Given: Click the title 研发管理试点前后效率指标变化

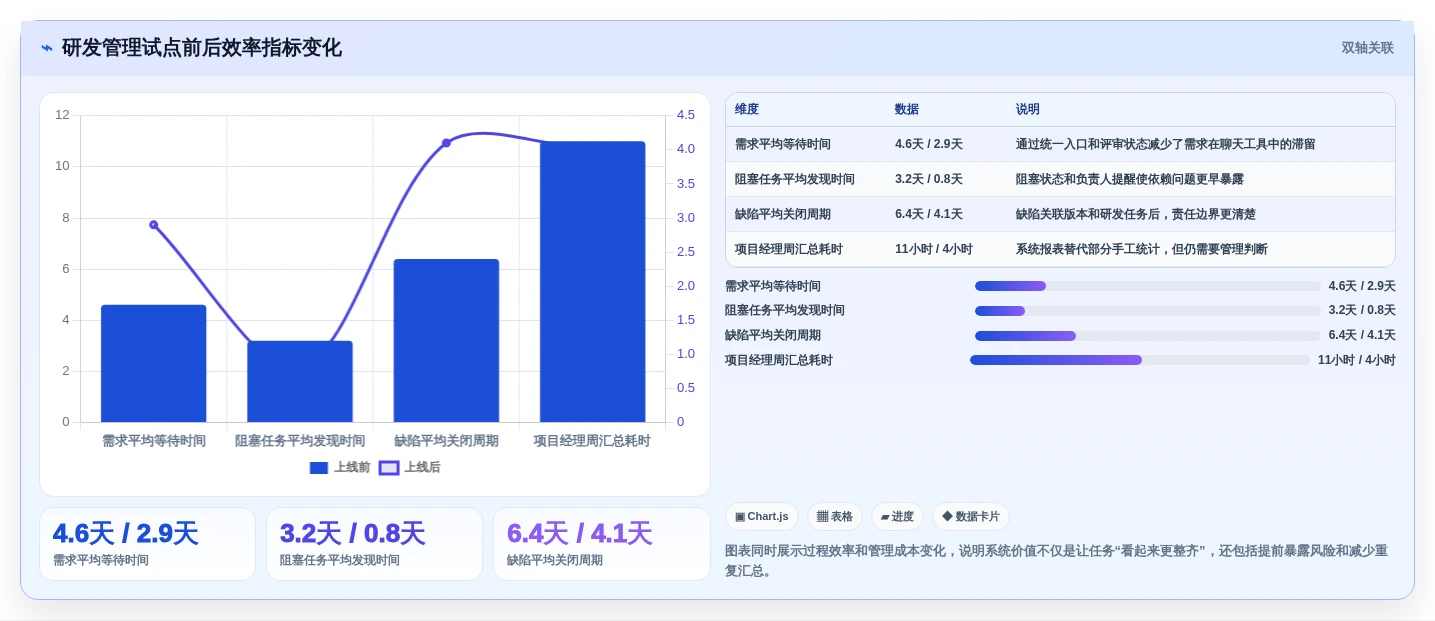Looking at the screenshot, I should [202, 48].
